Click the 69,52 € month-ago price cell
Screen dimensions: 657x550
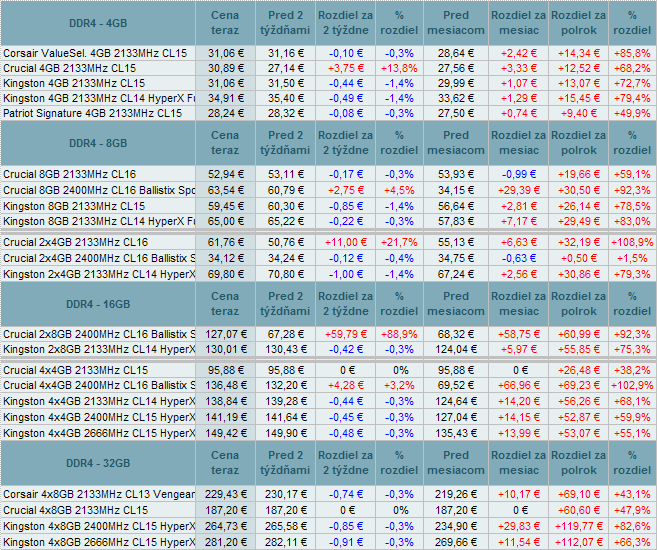click(456, 385)
